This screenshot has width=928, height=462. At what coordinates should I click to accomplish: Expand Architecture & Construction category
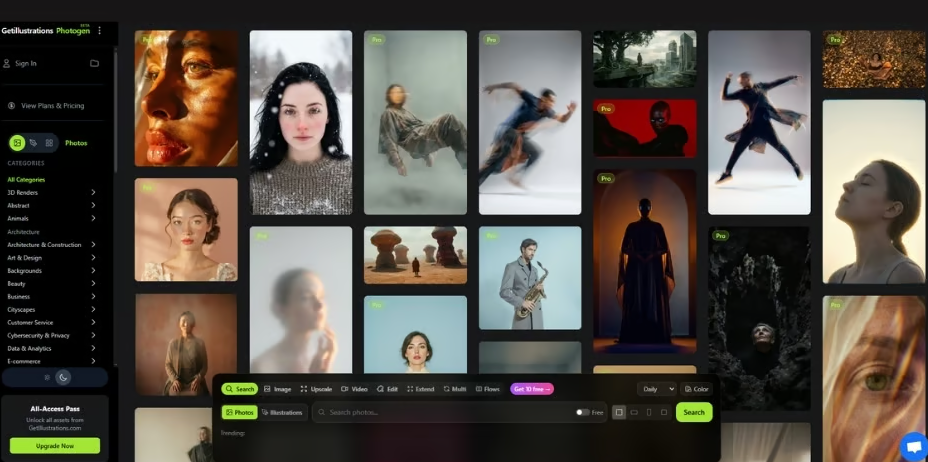coord(94,244)
